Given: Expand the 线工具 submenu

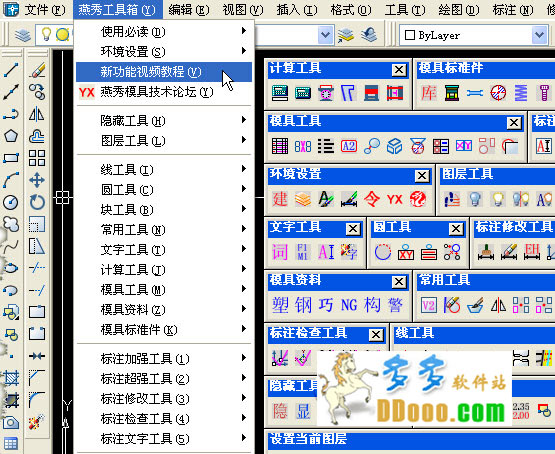Looking at the screenshot, I should point(164,169).
